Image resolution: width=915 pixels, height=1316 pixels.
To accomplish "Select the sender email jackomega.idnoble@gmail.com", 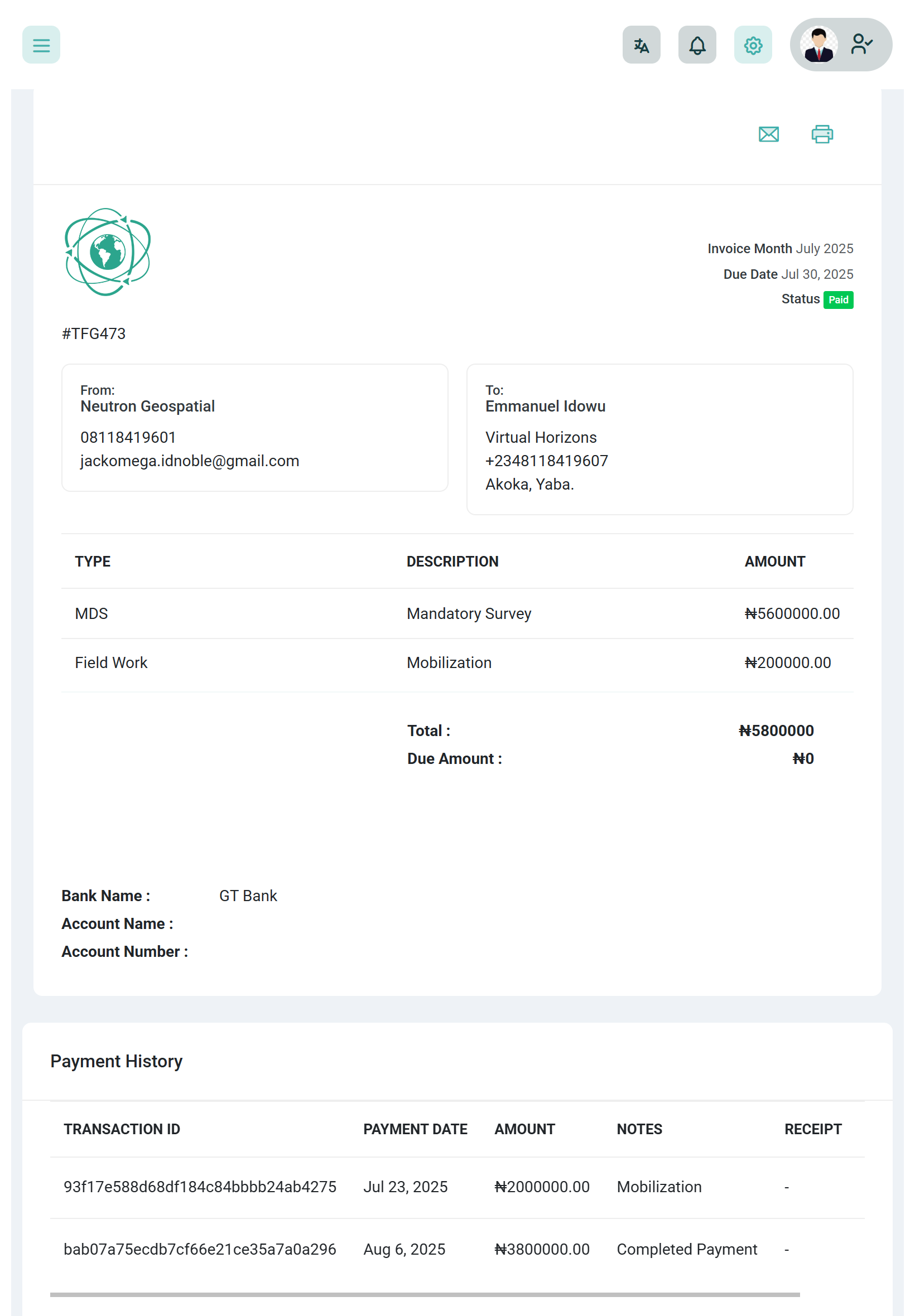I will (189, 461).
